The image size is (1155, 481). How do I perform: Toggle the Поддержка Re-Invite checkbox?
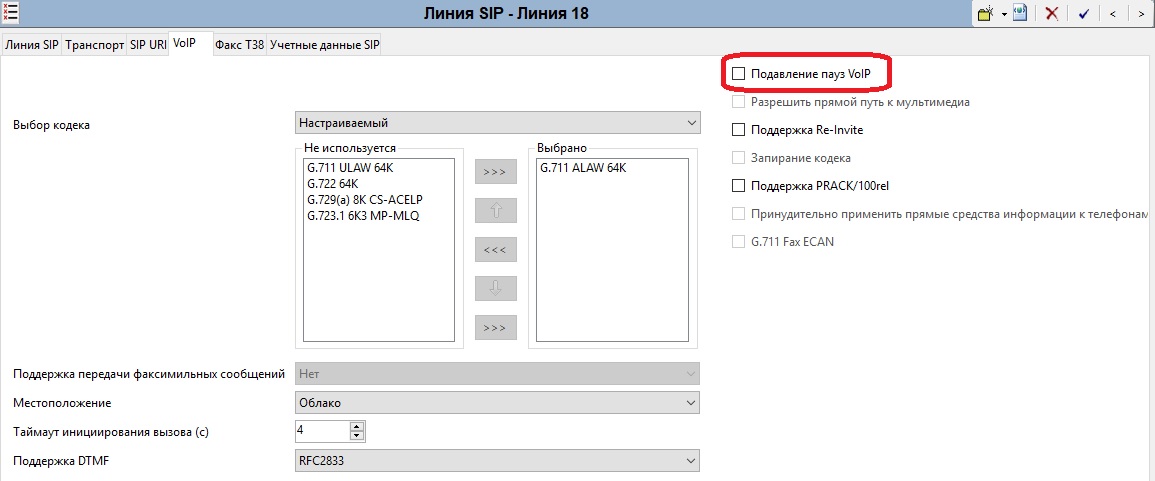click(x=739, y=130)
